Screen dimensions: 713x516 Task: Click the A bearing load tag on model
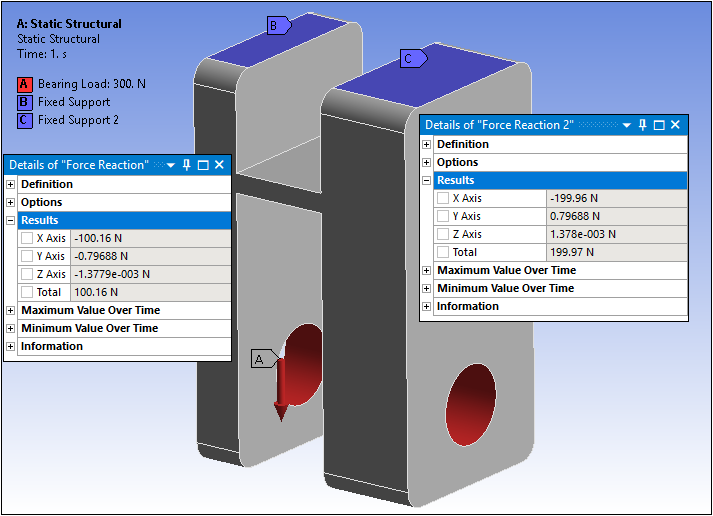click(x=265, y=359)
